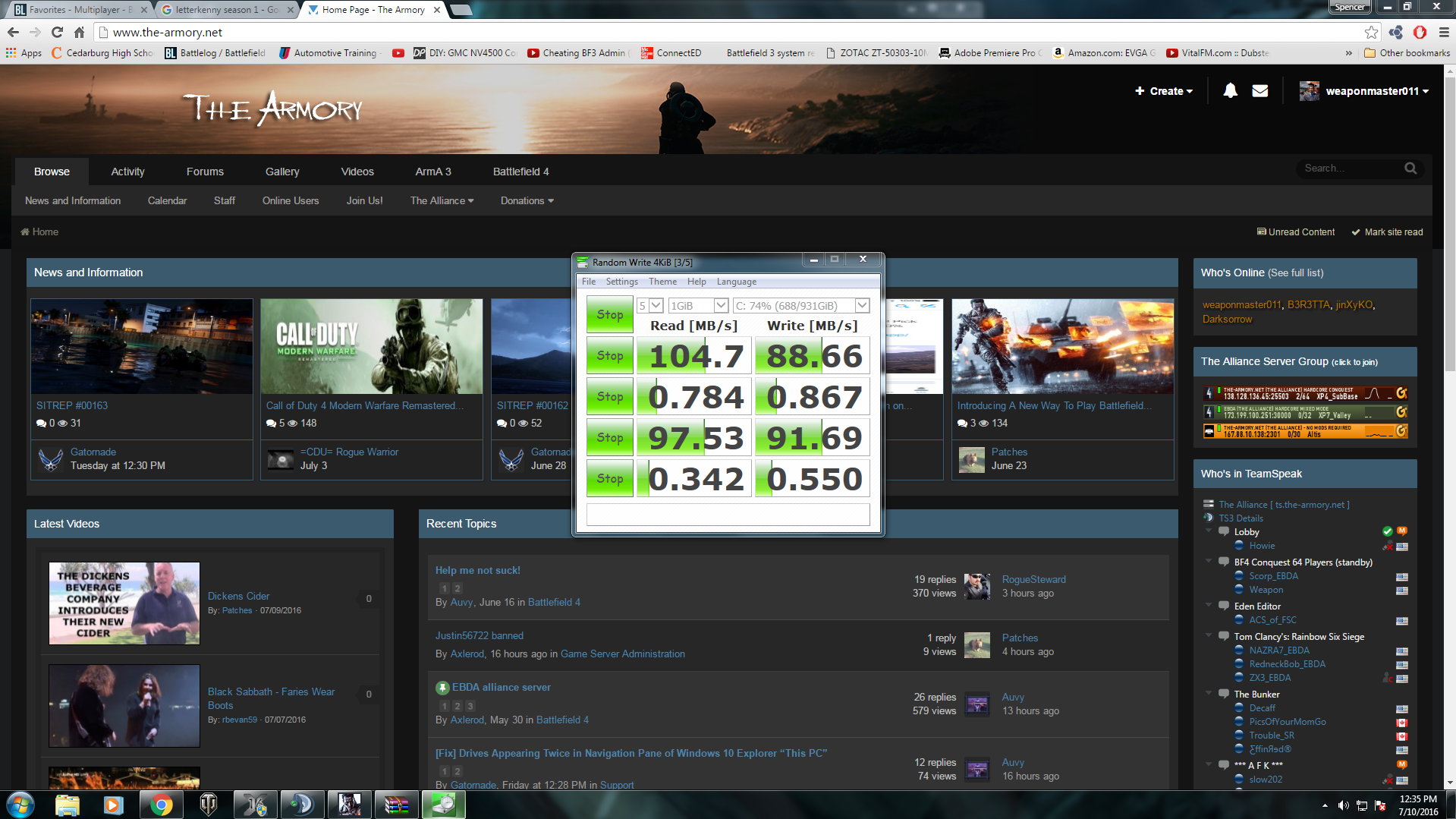The image size is (1456, 819).
Task: Expand the drive selection dropdown
Action: (x=862, y=305)
